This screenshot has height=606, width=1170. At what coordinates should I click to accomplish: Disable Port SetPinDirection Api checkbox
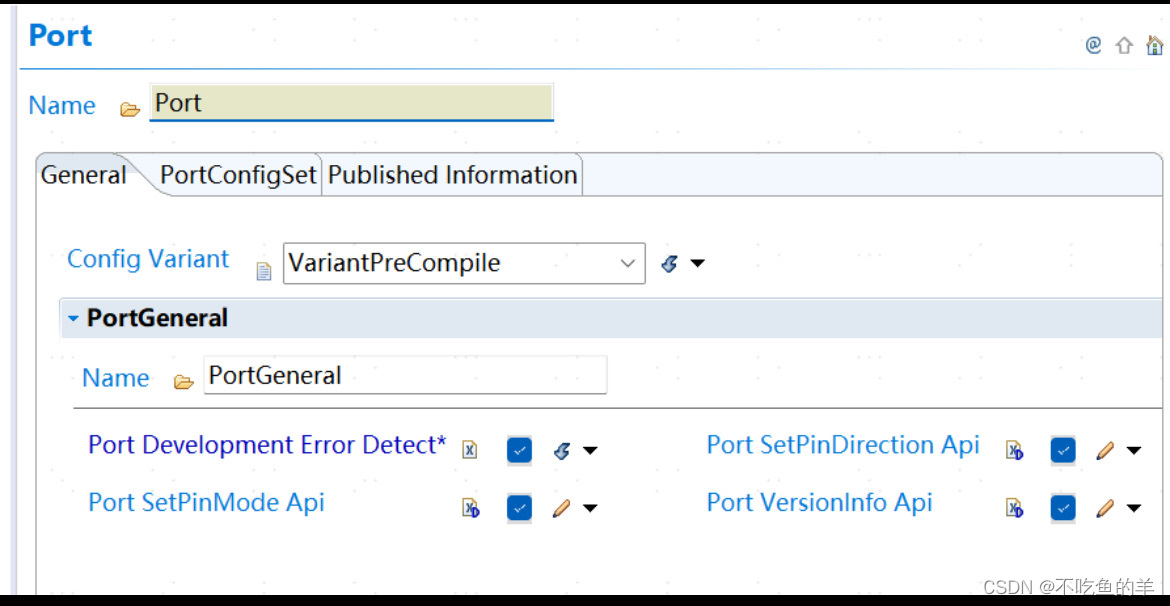coord(1063,450)
